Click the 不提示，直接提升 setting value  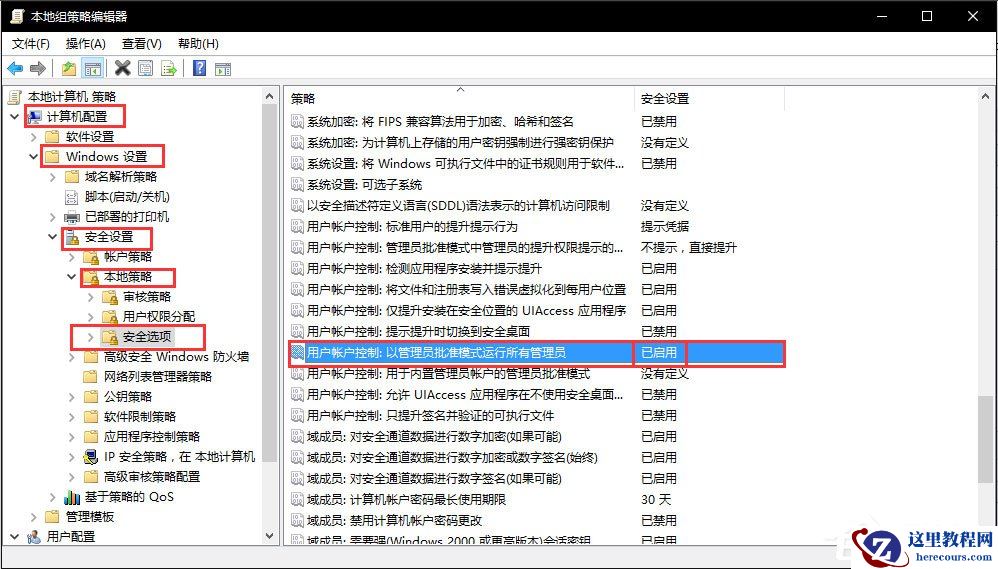[689, 248]
